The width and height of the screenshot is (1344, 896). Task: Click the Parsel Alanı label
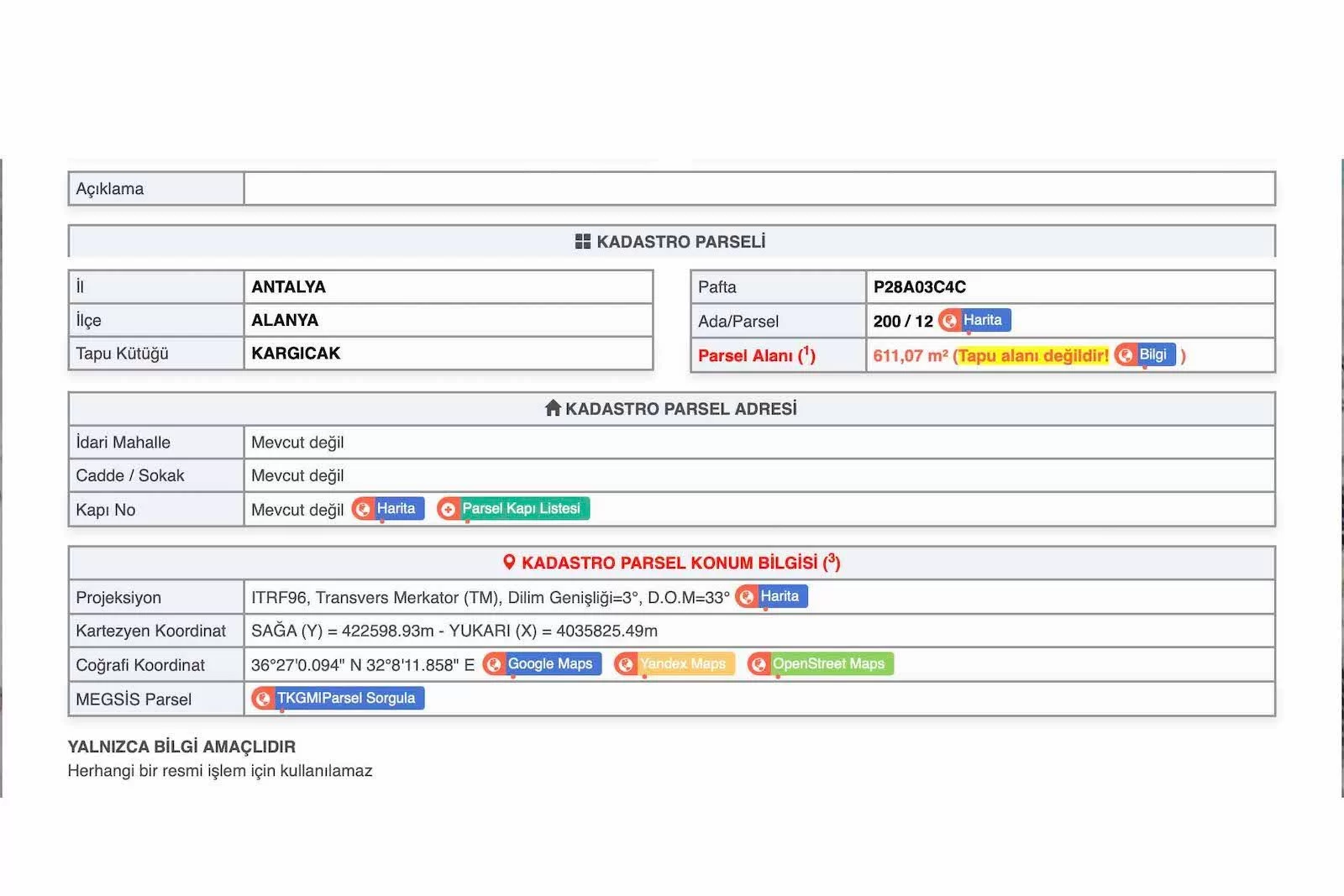point(756,355)
